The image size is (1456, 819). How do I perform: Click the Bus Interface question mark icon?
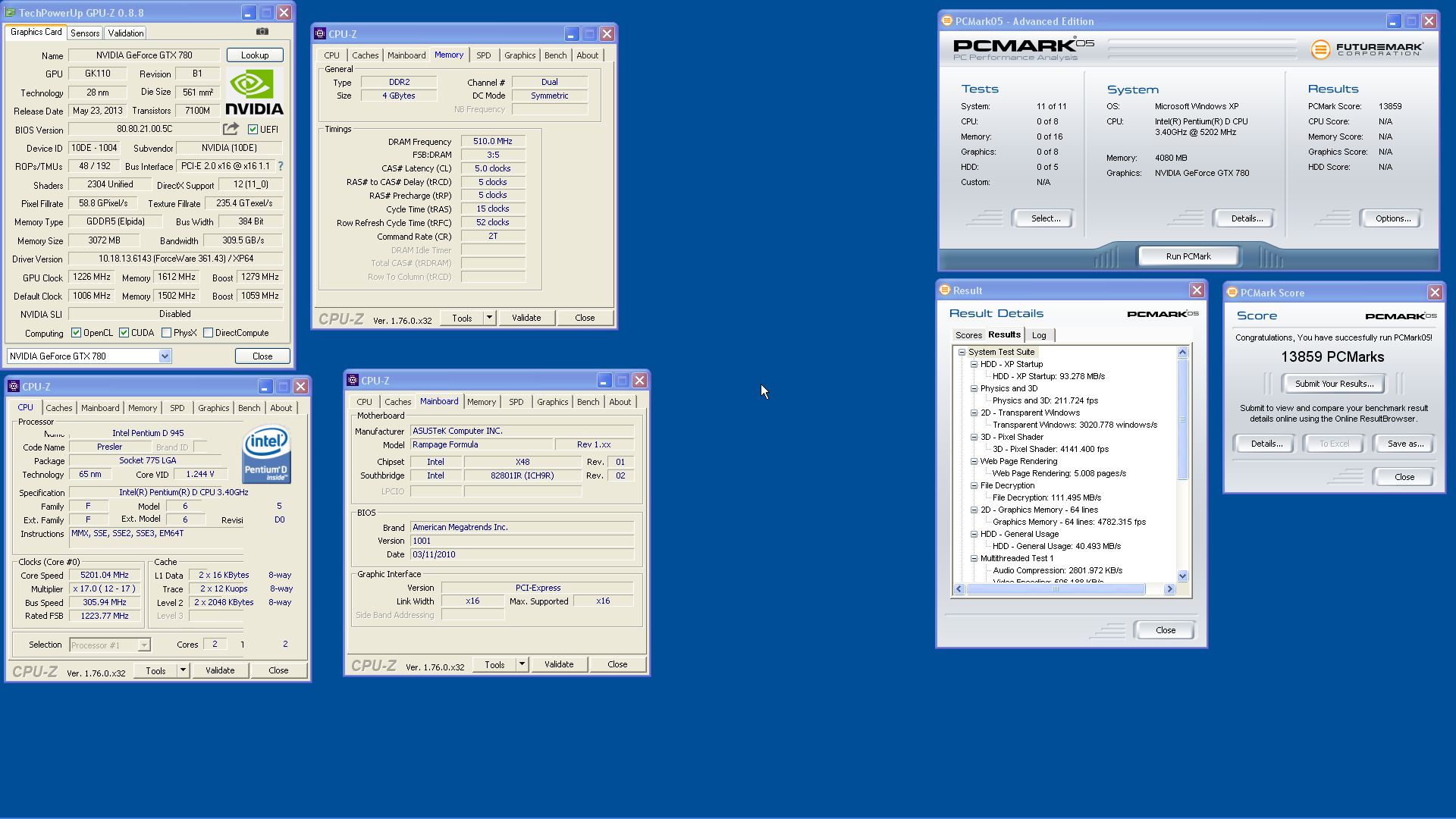click(280, 166)
